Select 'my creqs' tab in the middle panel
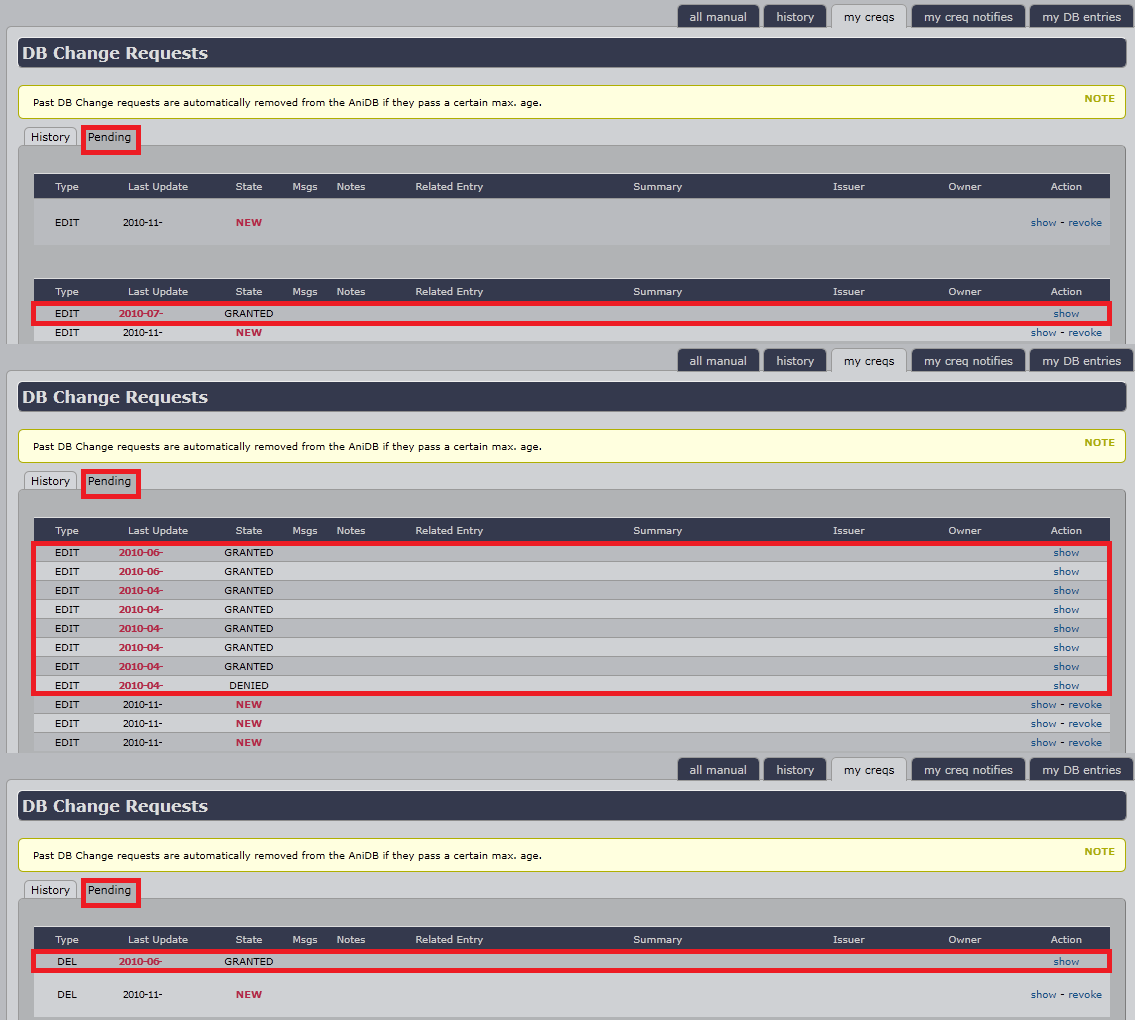Image resolution: width=1135 pixels, height=1020 pixels. (868, 361)
